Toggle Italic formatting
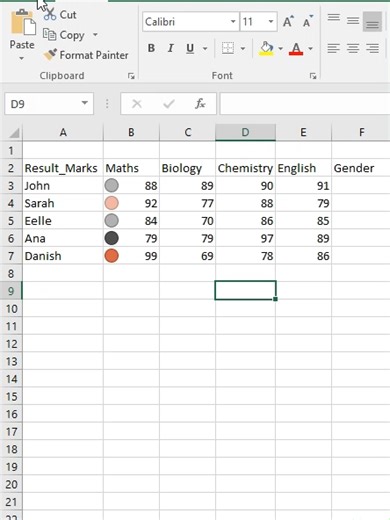This screenshot has width=390, height=520. tap(171, 48)
